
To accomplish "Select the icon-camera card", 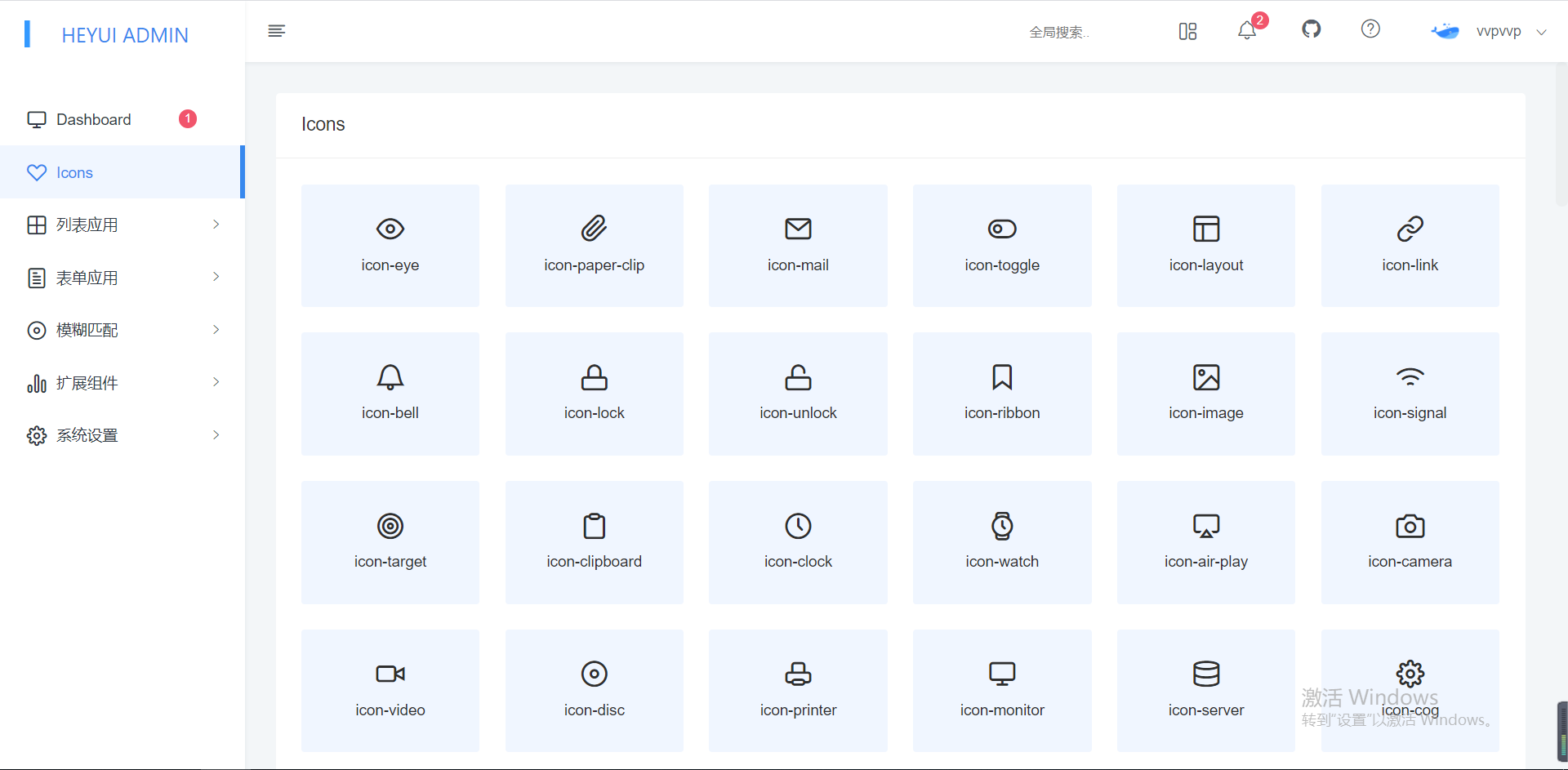I will pos(1410,542).
